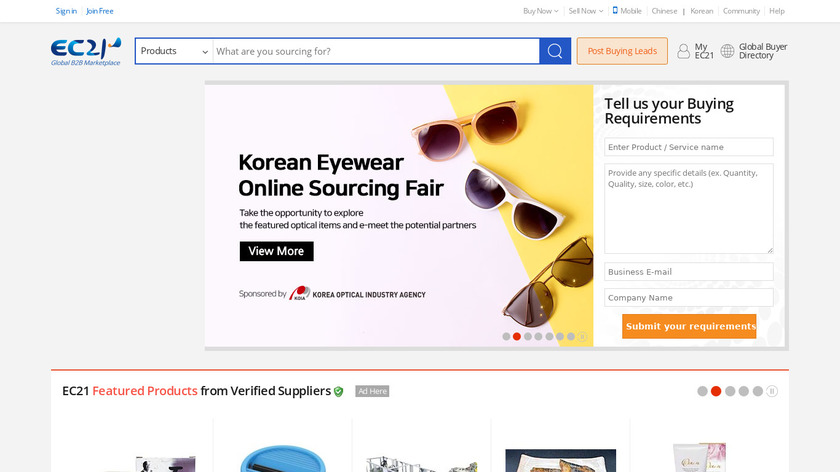
Task: Click the Featured Products red heading text
Action: point(145,391)
